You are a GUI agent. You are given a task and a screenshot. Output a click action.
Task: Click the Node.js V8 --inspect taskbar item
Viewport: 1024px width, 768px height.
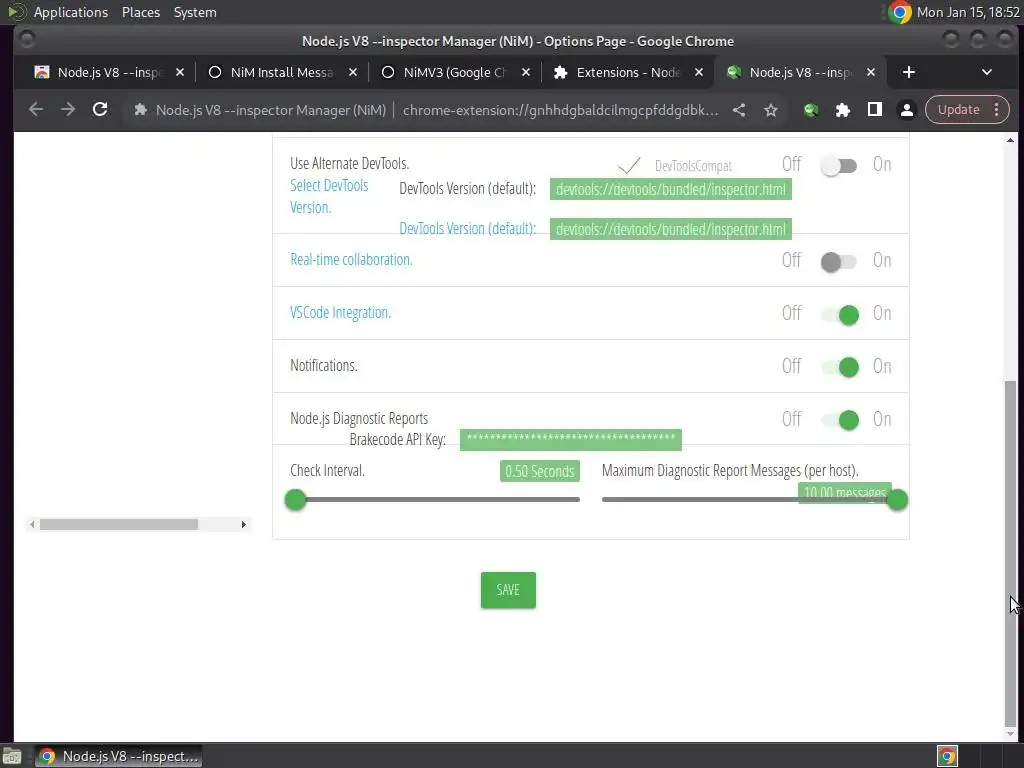pyautogui.click(x=118, y=756)
